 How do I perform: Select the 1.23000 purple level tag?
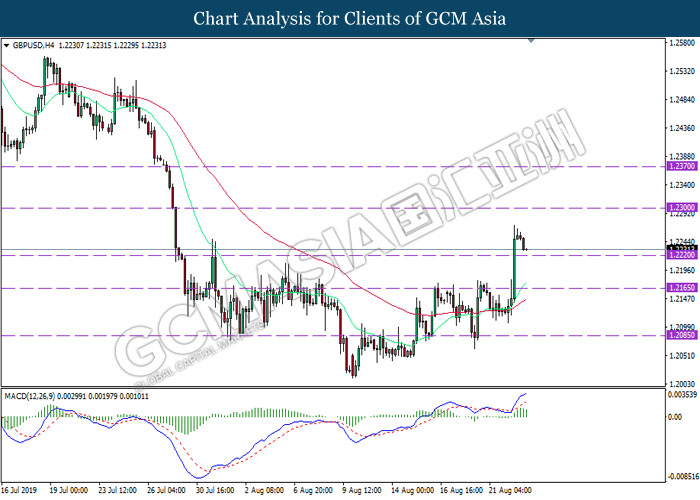pyautogui.click(x=682, y=208)
